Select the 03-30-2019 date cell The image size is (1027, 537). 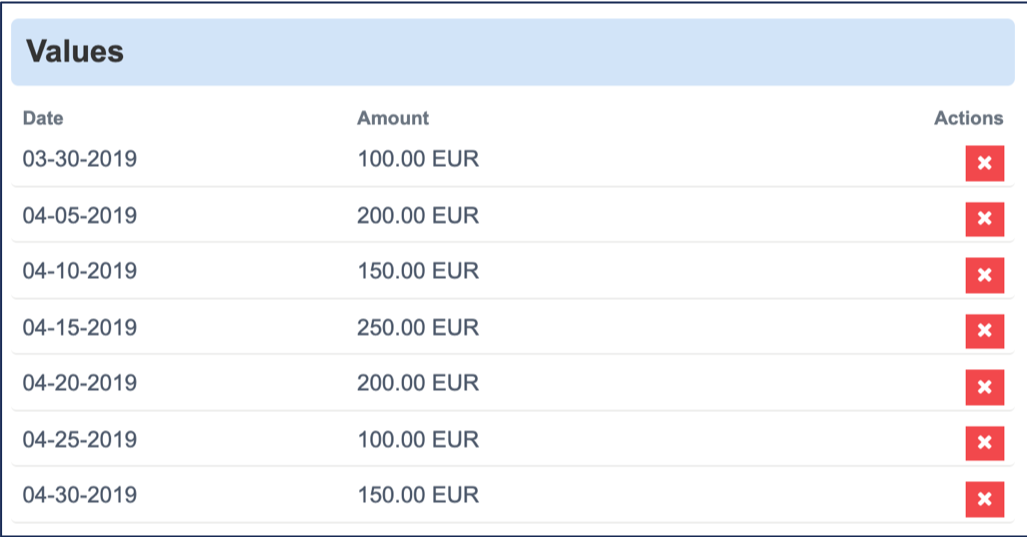pyautogui.click(x=80, y=159)
